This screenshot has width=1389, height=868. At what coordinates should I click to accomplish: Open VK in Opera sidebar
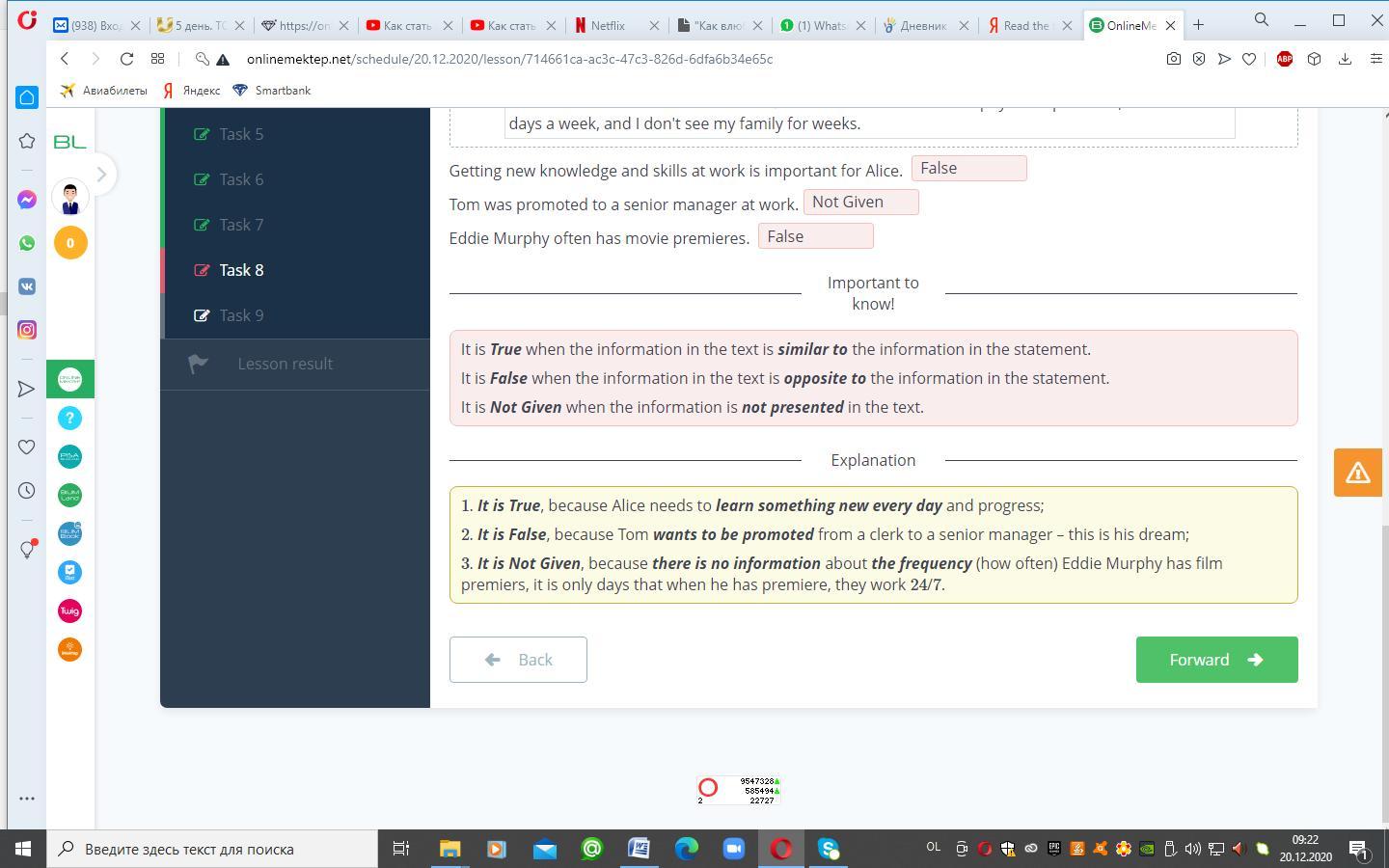[27, 286]
